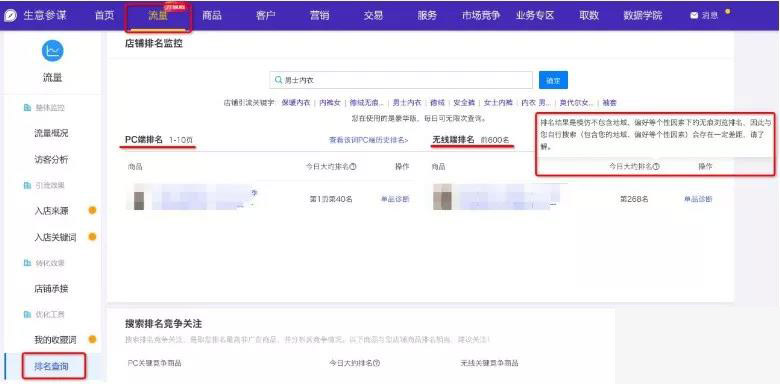Screen dimensions: 780x384
Task: Open 入店来源 in the sidebar
Action: pos(51,211)
